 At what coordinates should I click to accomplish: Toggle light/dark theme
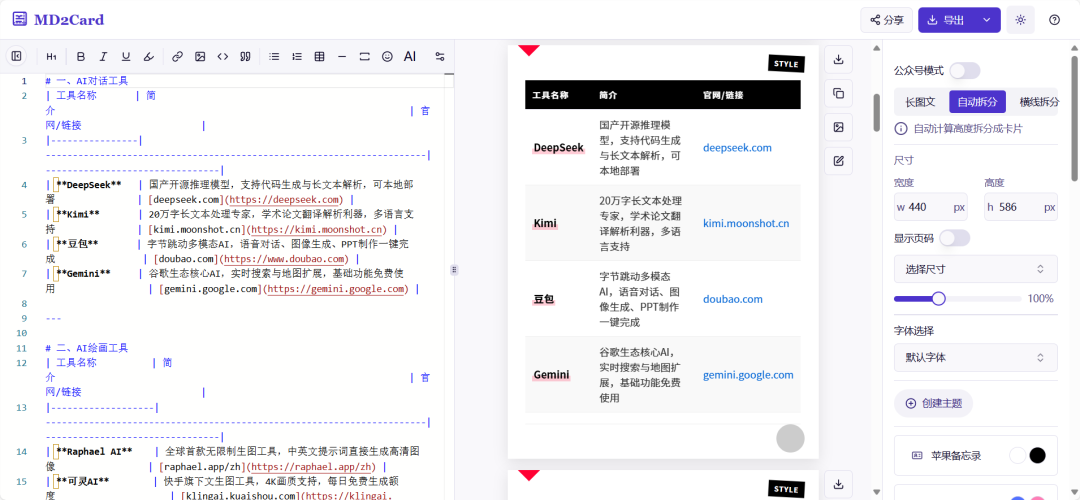point(1021,20)
